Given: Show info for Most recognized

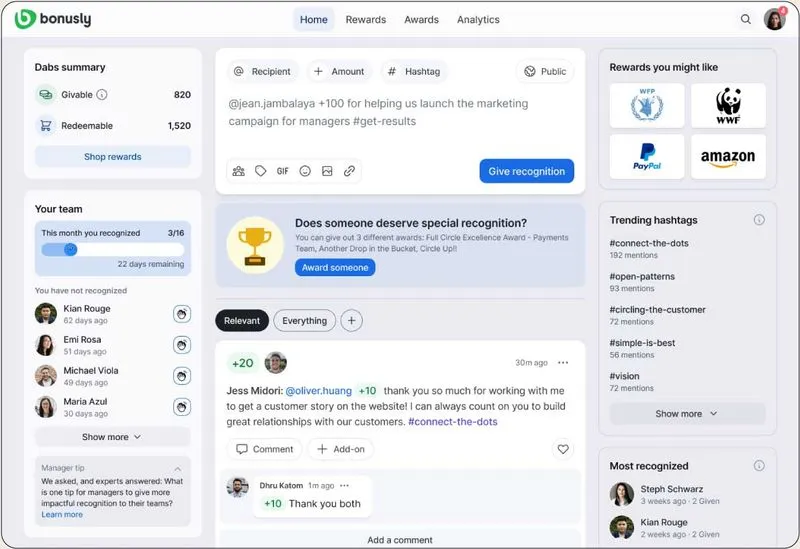Looking at the screenshot, I should [x=759, y=465].
